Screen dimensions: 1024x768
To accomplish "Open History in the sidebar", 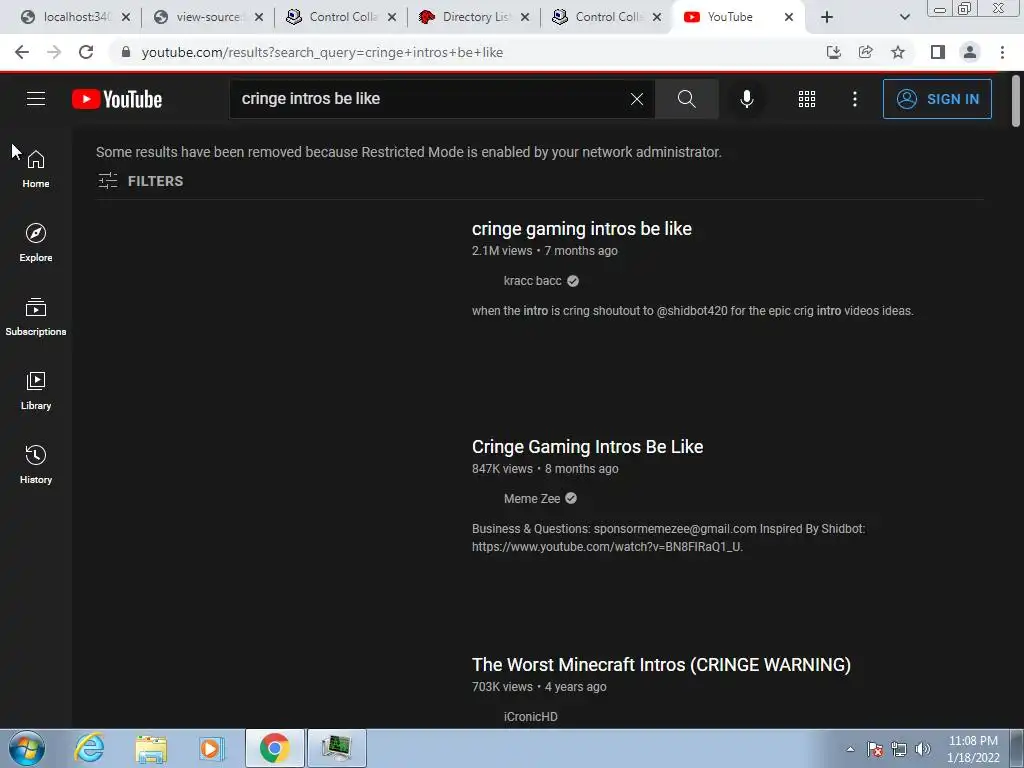I will coord(36,464).
